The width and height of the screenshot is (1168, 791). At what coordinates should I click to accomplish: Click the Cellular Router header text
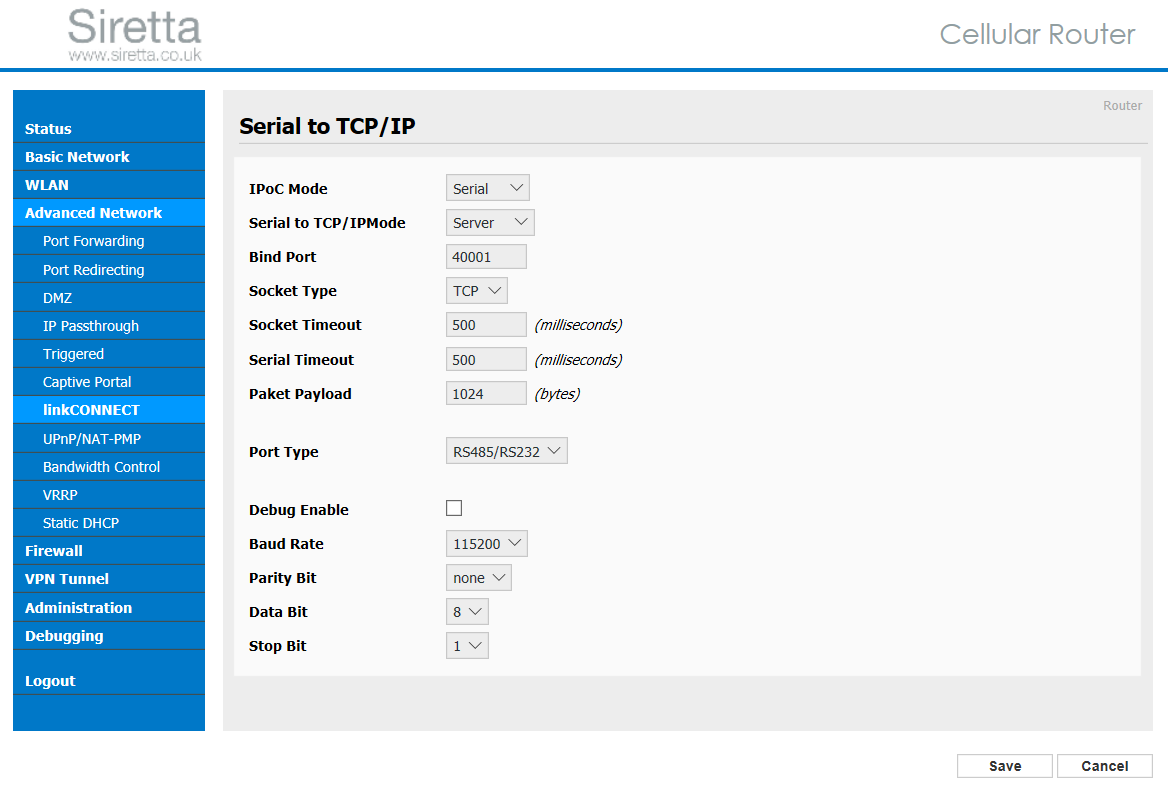click(x=1037, y=34)
